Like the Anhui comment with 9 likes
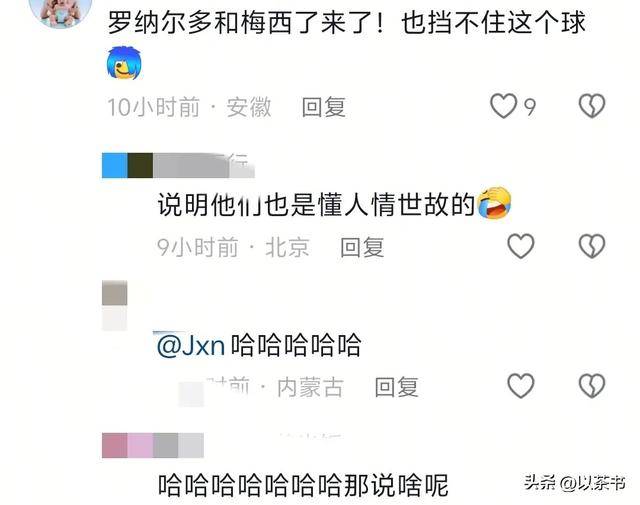Viewport: 640px width, 505px height. coord(504,106)
